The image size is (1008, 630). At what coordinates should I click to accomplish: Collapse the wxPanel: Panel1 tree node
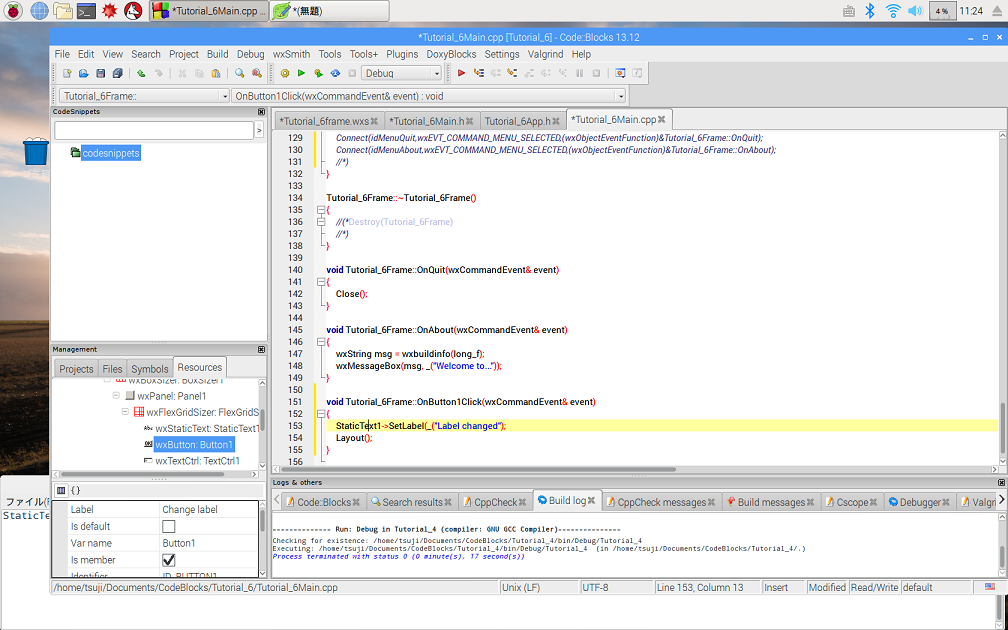pyautogui.click(x=116, y=396)
